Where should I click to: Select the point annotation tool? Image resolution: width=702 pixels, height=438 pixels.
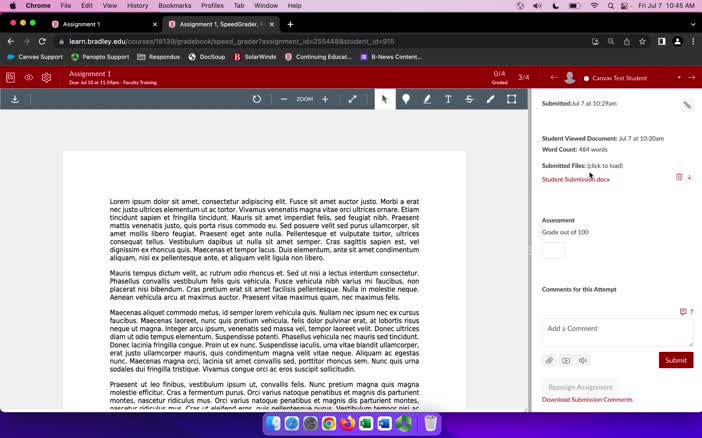(406, 99)
